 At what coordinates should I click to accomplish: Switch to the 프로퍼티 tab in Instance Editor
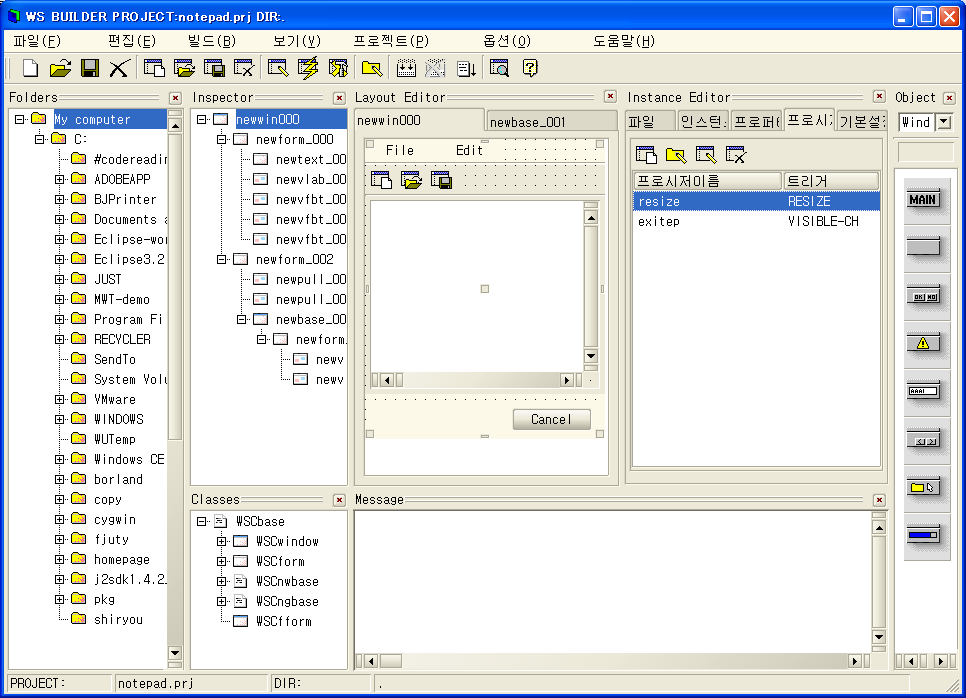(757, 121)
